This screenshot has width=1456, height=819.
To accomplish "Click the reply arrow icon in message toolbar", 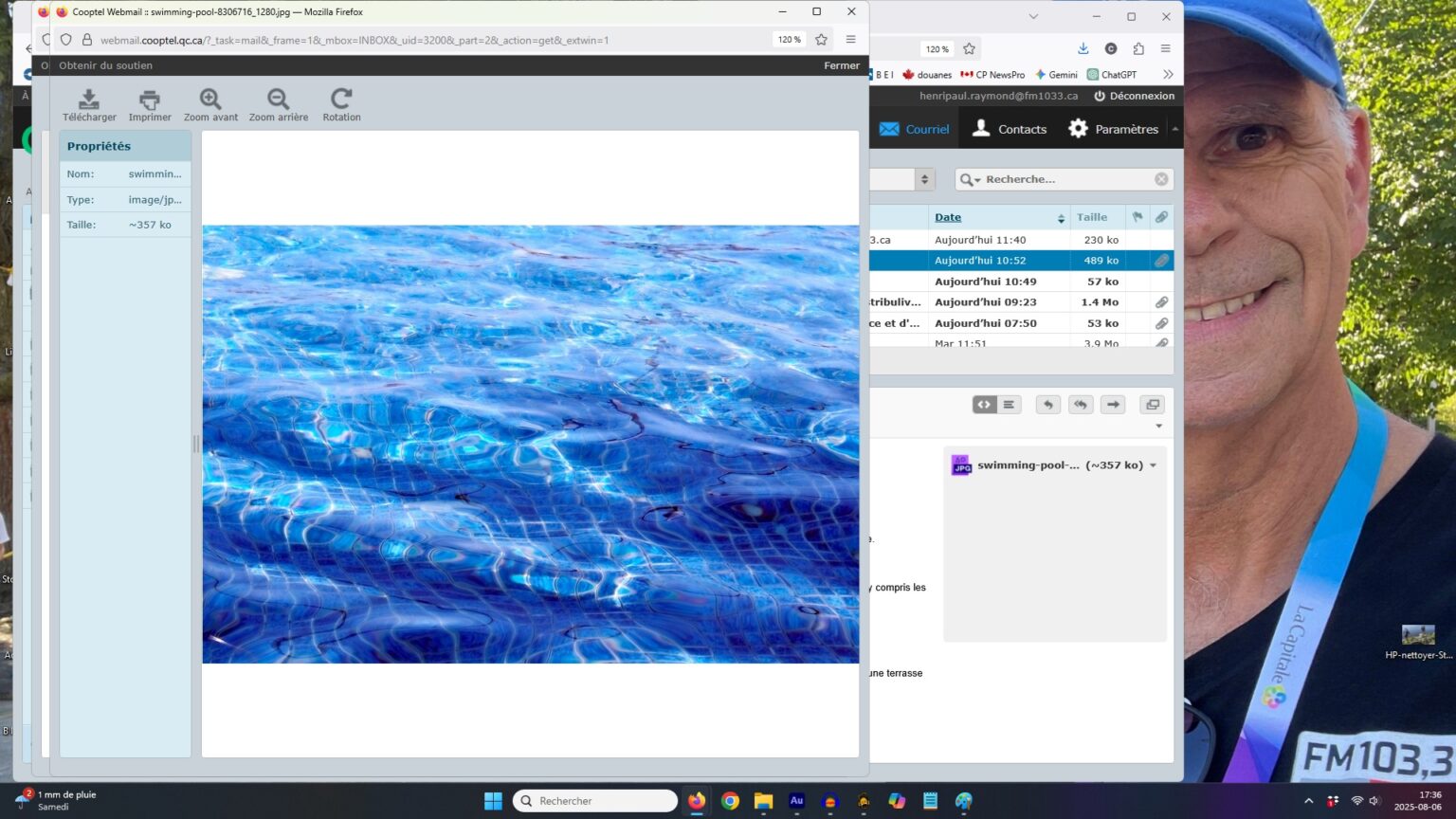I will (x=1047, y=405).
